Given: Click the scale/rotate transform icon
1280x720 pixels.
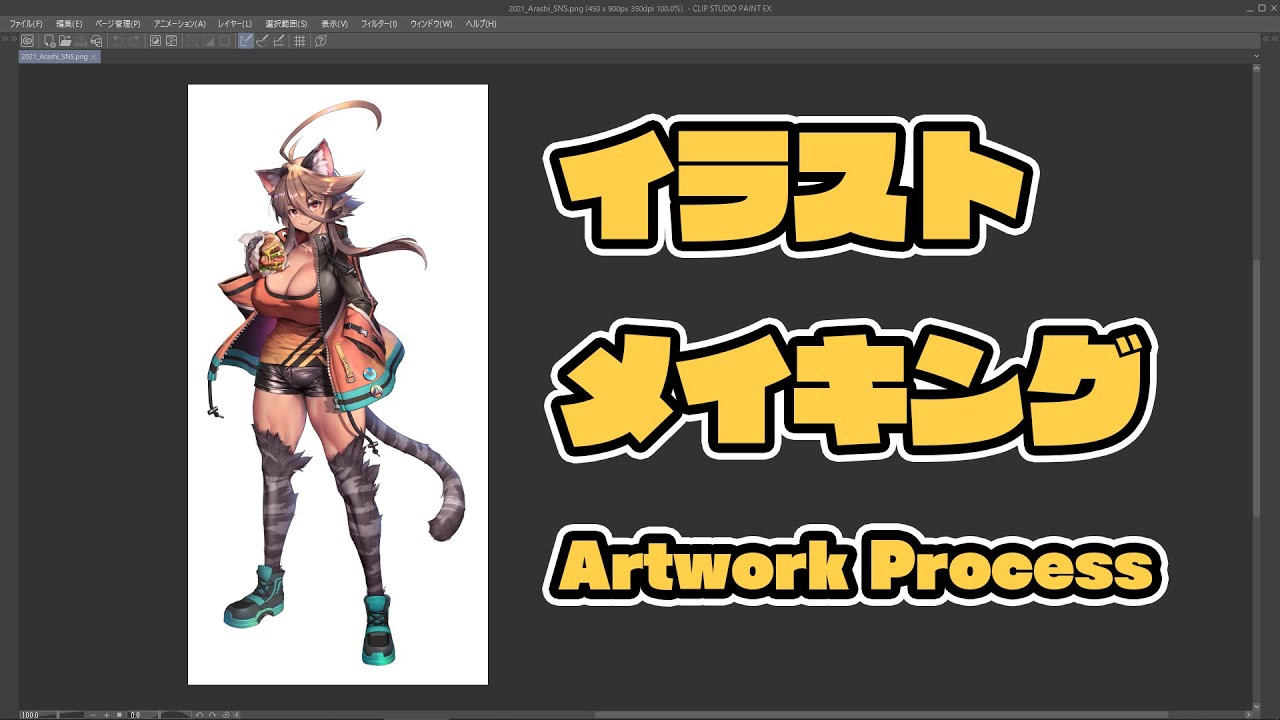Looking at the screenshot, I should (x=171, y=41).
